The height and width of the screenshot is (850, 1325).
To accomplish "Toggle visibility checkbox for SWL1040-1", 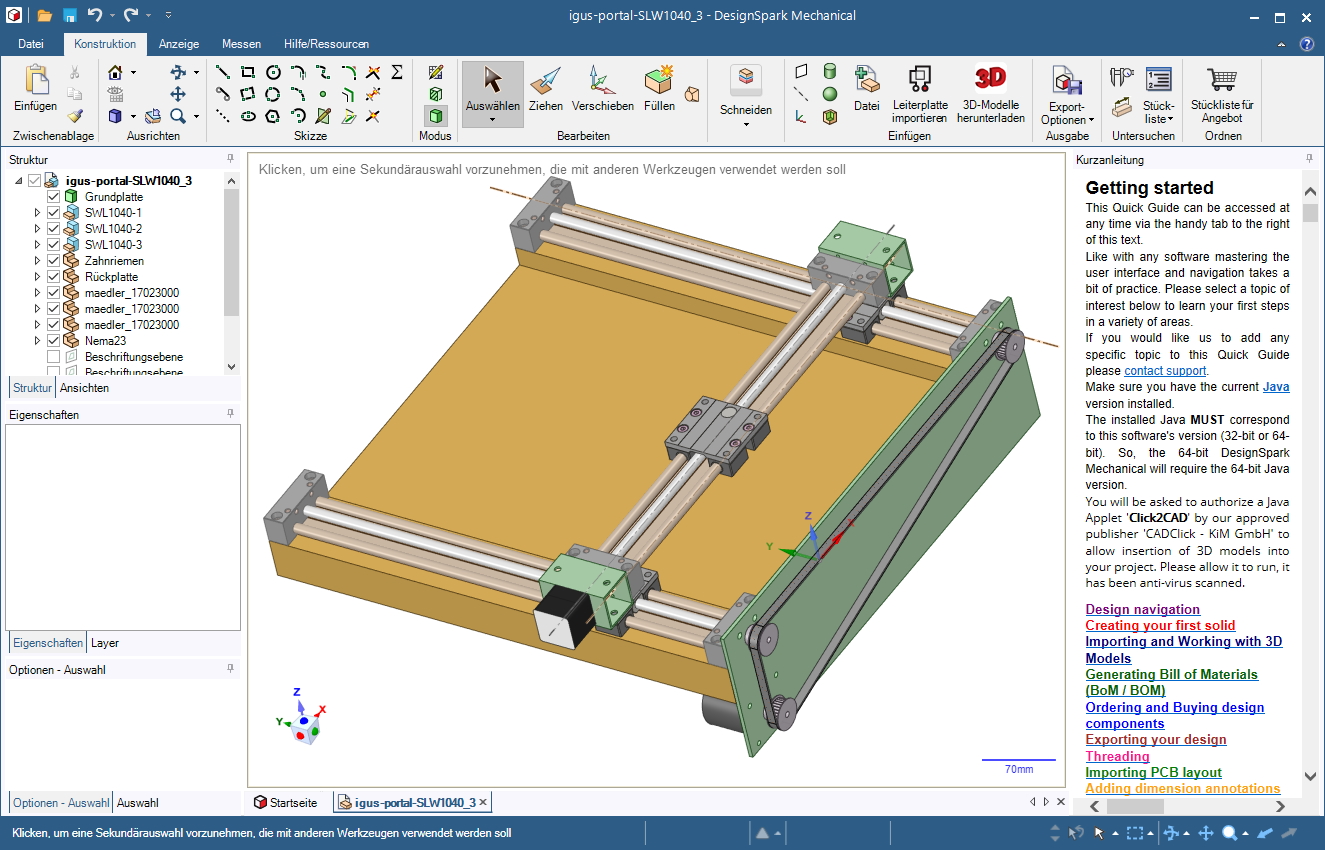I will tap(54, 213).
